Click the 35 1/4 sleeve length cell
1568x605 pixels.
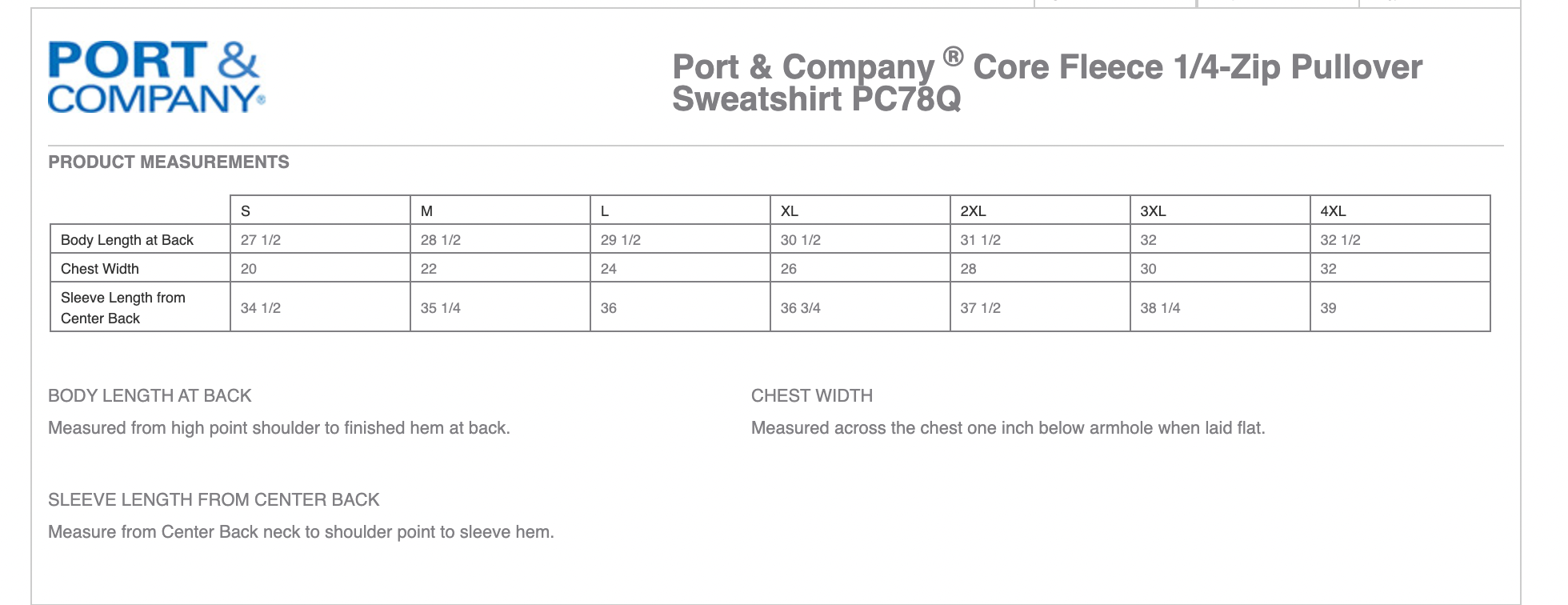coord(441,308)
